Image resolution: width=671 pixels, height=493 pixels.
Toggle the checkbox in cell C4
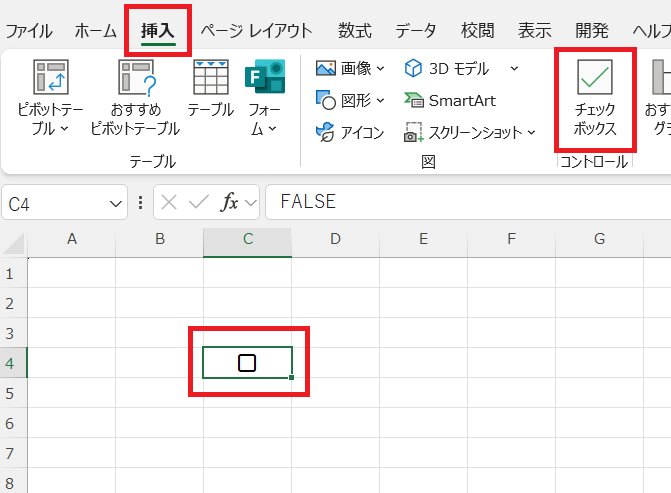[247, 363]
